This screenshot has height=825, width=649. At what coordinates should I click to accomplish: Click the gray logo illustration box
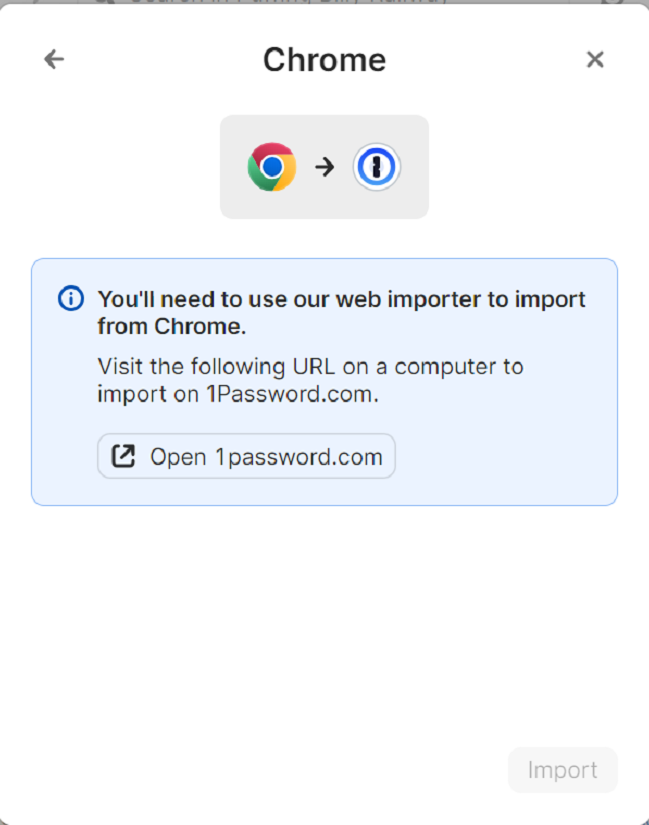[x=324, y=167]
